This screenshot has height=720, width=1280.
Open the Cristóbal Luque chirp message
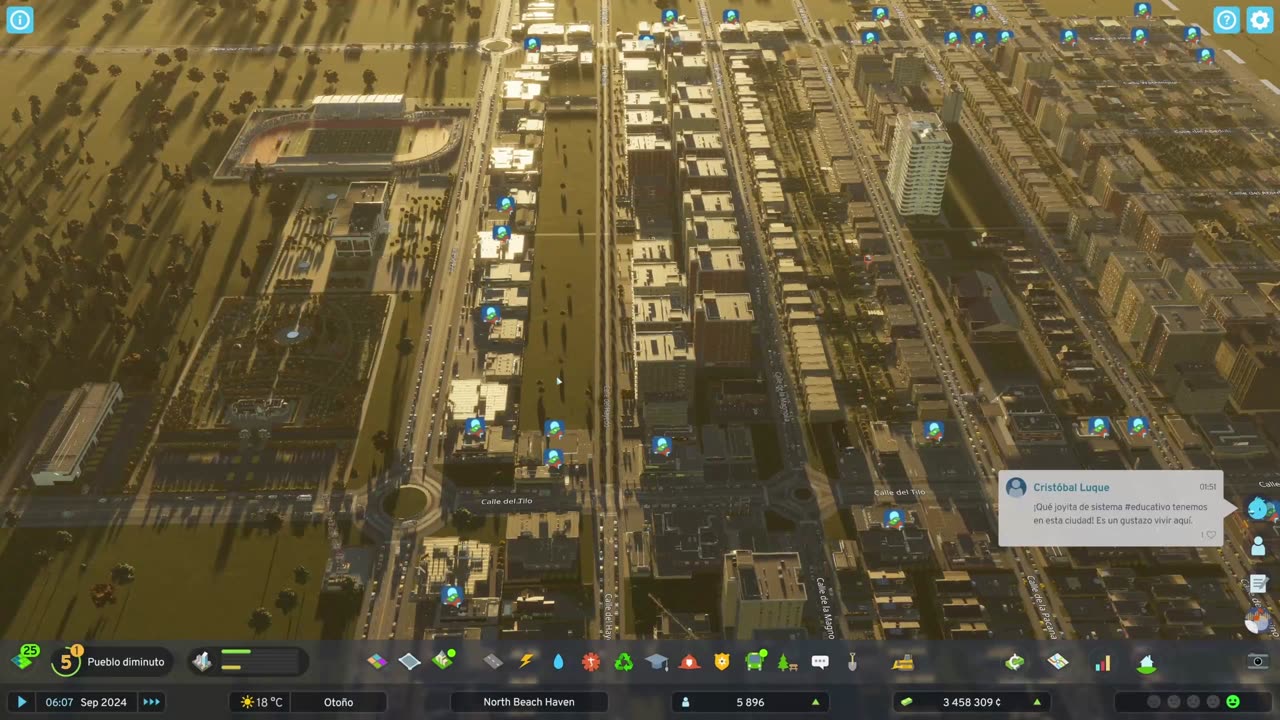(1110, 509)
